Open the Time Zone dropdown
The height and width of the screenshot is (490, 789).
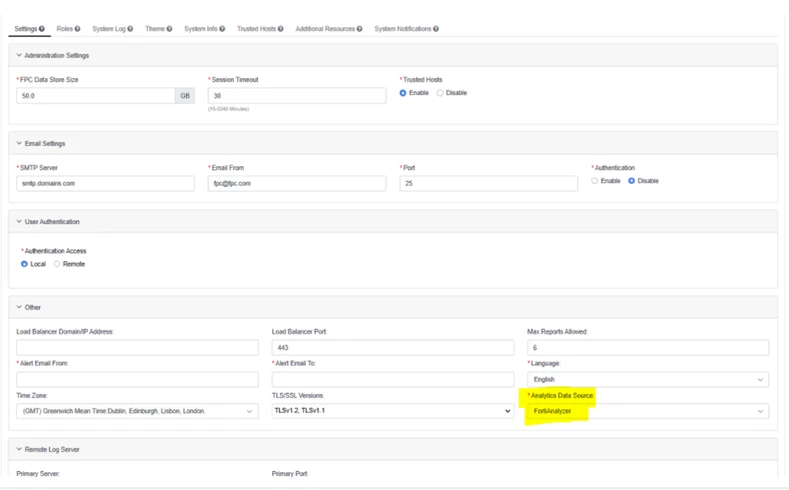(x=137, y=411)
